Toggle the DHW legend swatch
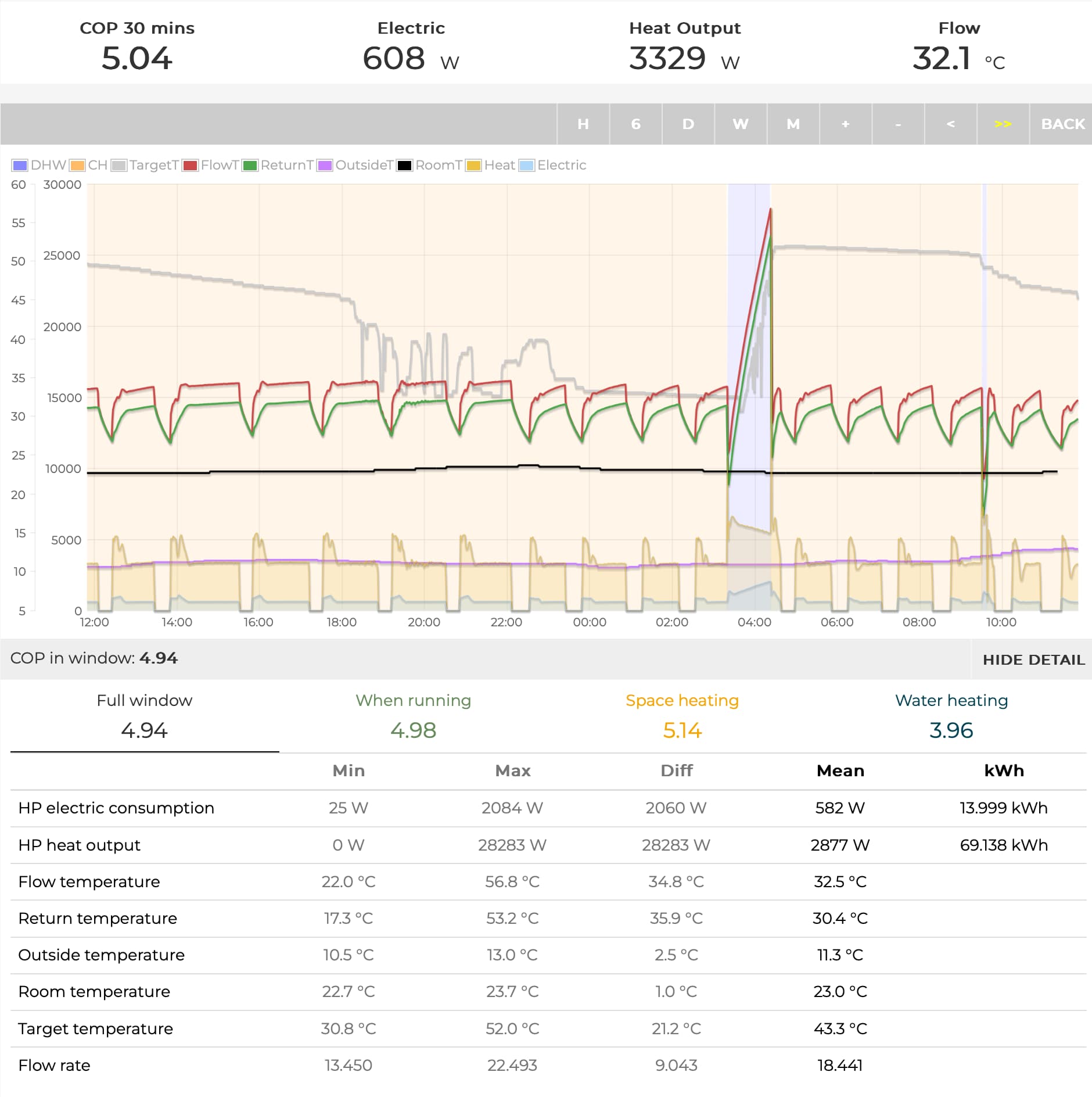 (x=20, y=166)
